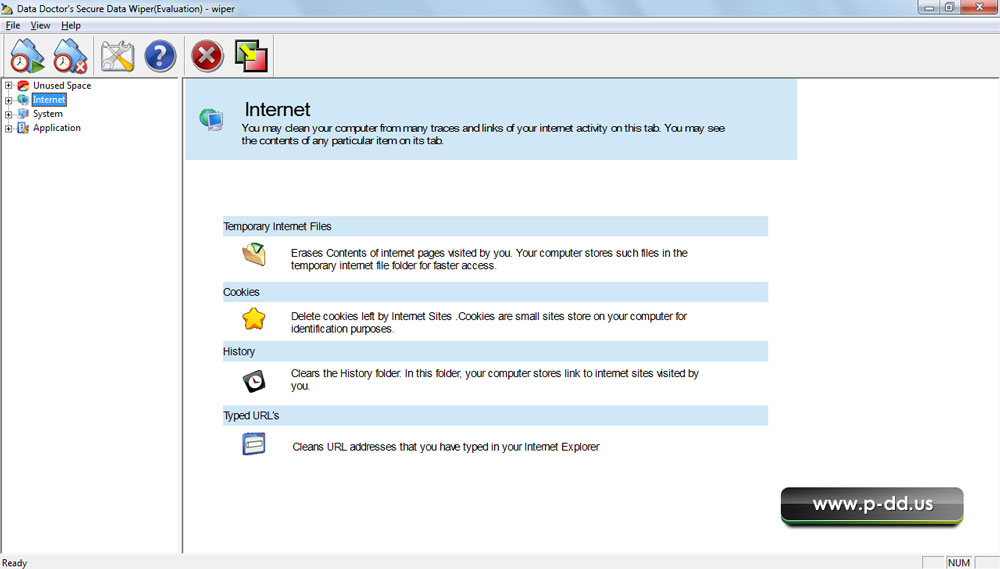
Task: Expand the System tree node
Action: click(8, 114)
